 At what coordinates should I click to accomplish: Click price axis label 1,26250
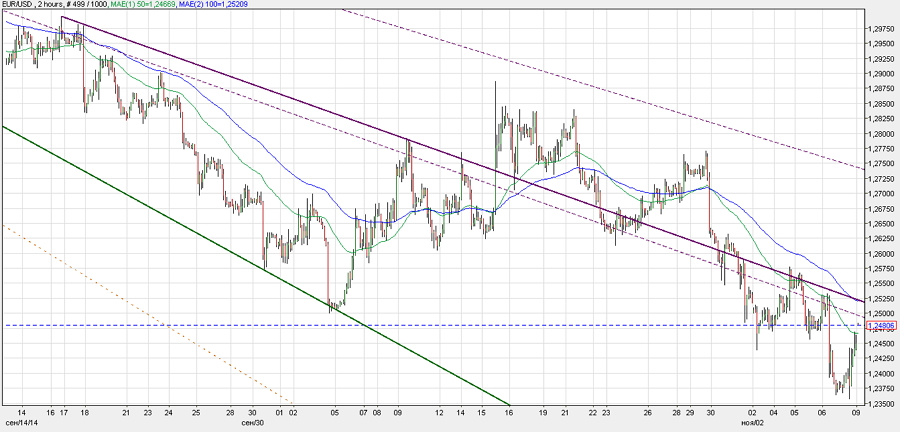click(883, 239)
